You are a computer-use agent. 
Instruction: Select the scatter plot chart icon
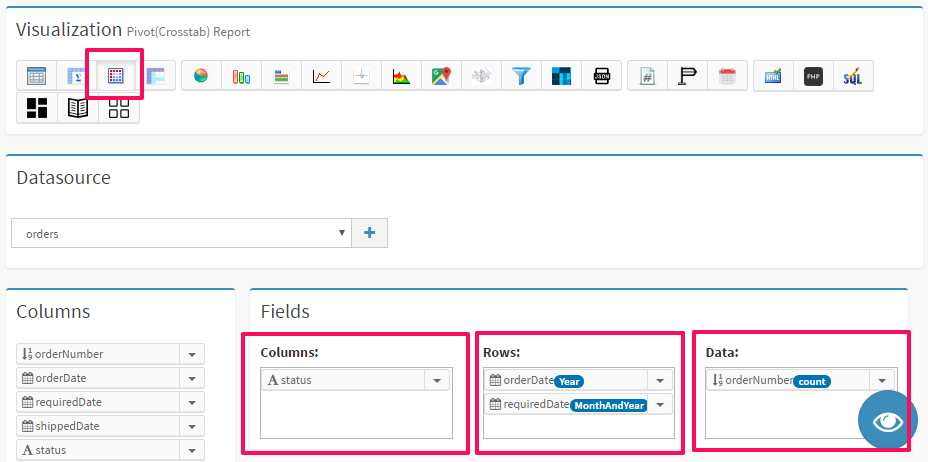[361, 76]
